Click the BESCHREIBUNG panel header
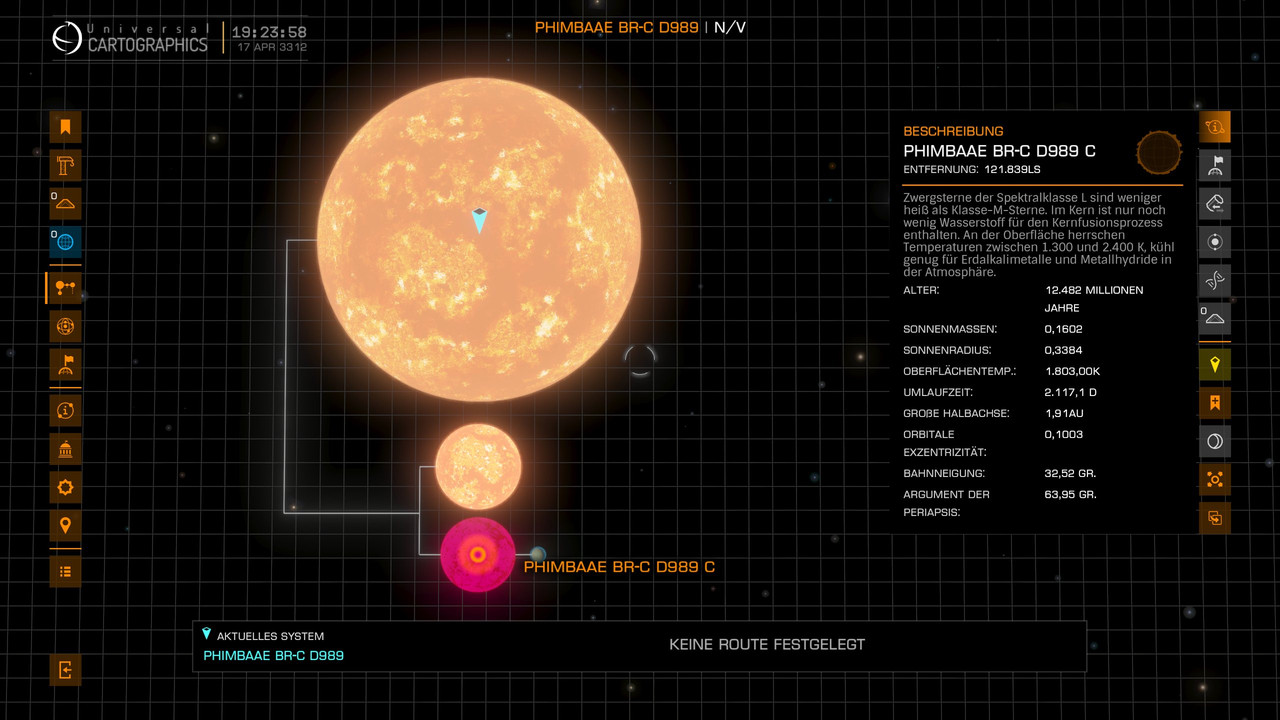Image resolution: width=1280 pixels, height=720 pixels. 953,131
